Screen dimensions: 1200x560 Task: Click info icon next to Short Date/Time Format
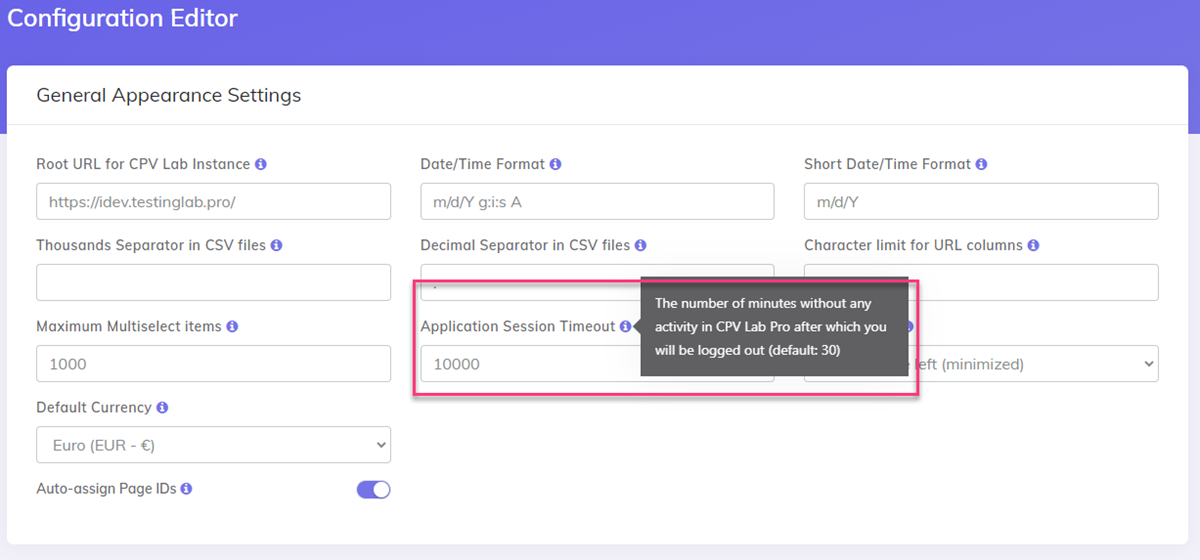coord(981,164)
